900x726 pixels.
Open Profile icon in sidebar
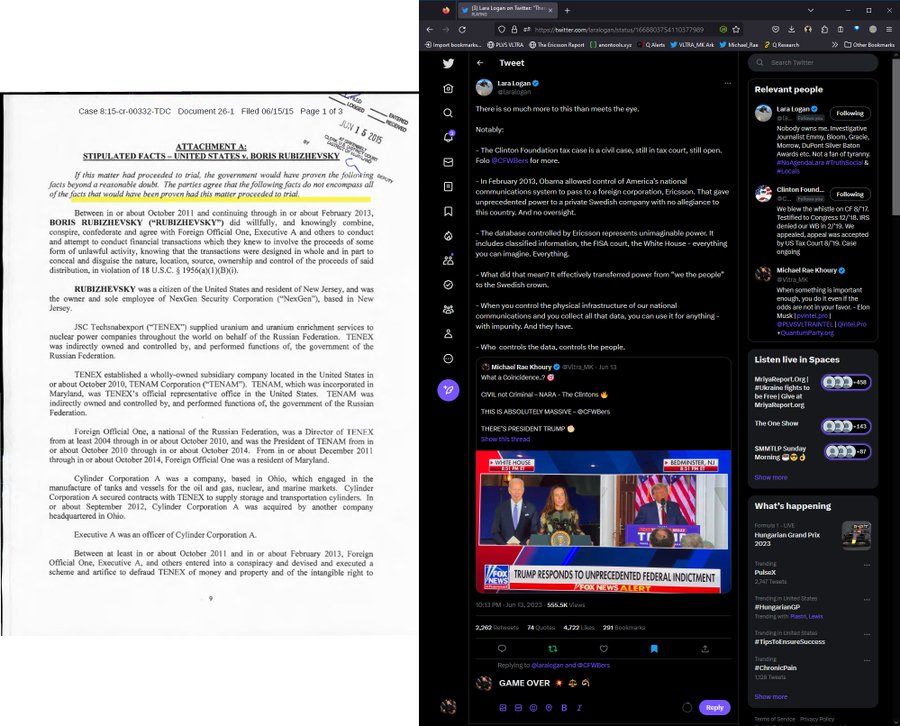[x=448, y=334]
